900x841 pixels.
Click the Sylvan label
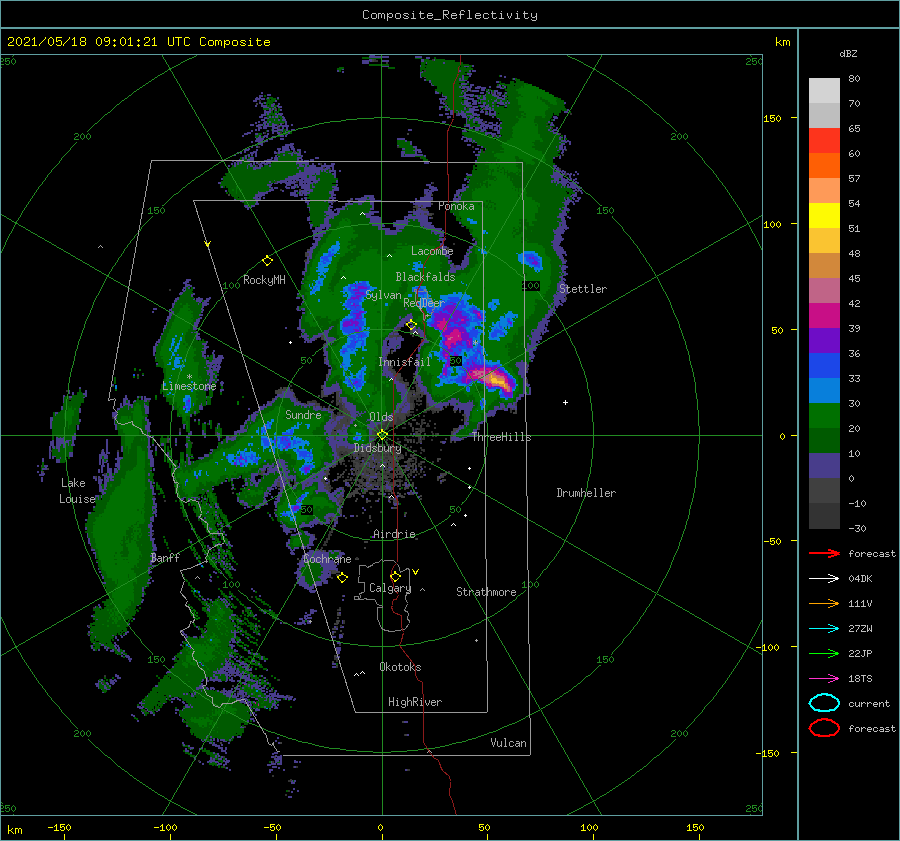[383, 295]
